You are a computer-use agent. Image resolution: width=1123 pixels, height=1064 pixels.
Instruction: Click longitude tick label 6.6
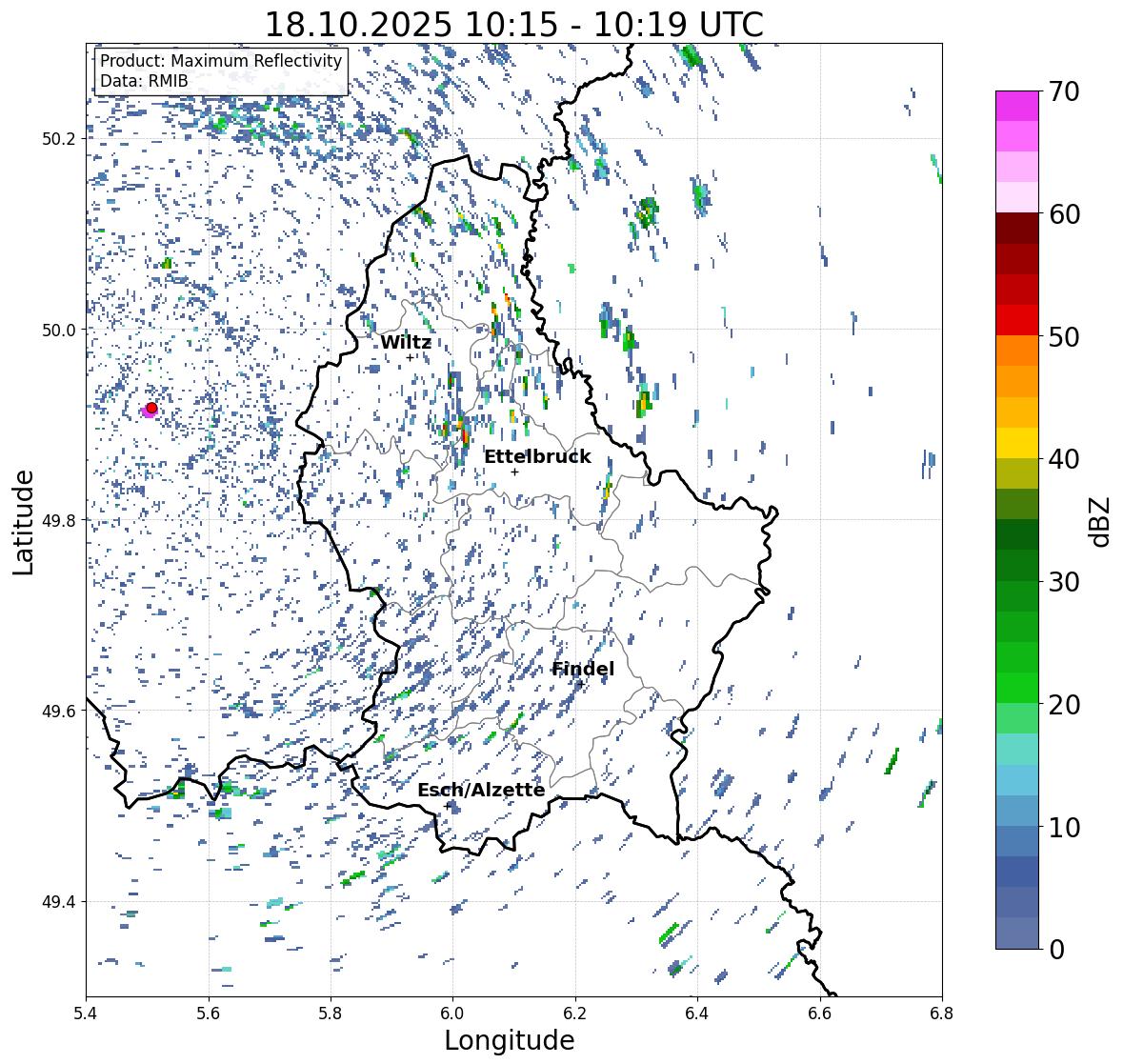pos(819,1014)
